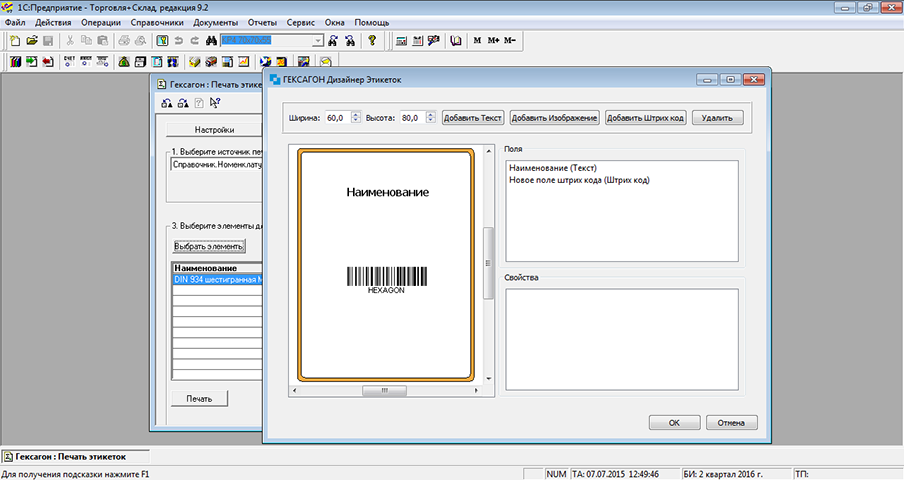Click the binoculars Find icon
This screenshot has height=480, width=904.
211,41
